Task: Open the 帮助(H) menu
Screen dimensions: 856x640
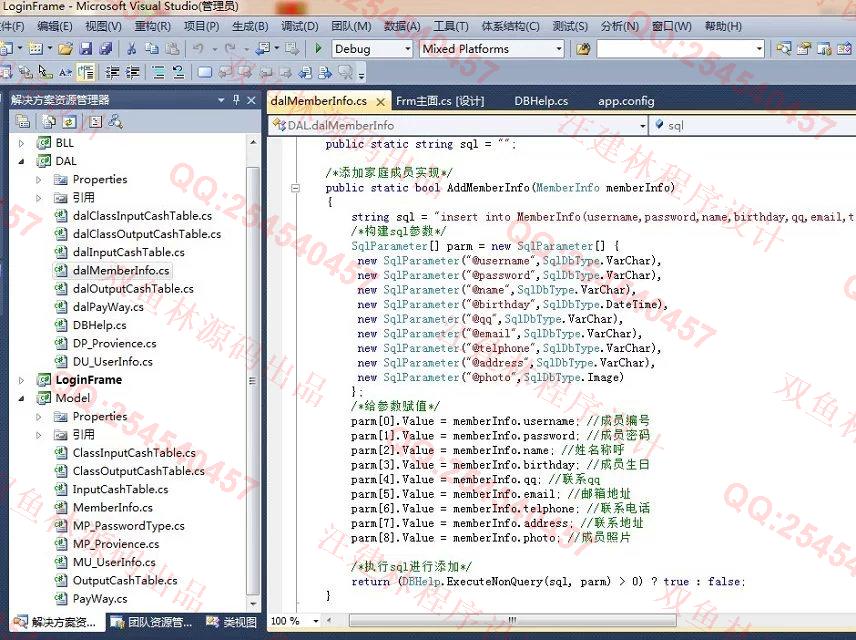Action: coord(723,26)
